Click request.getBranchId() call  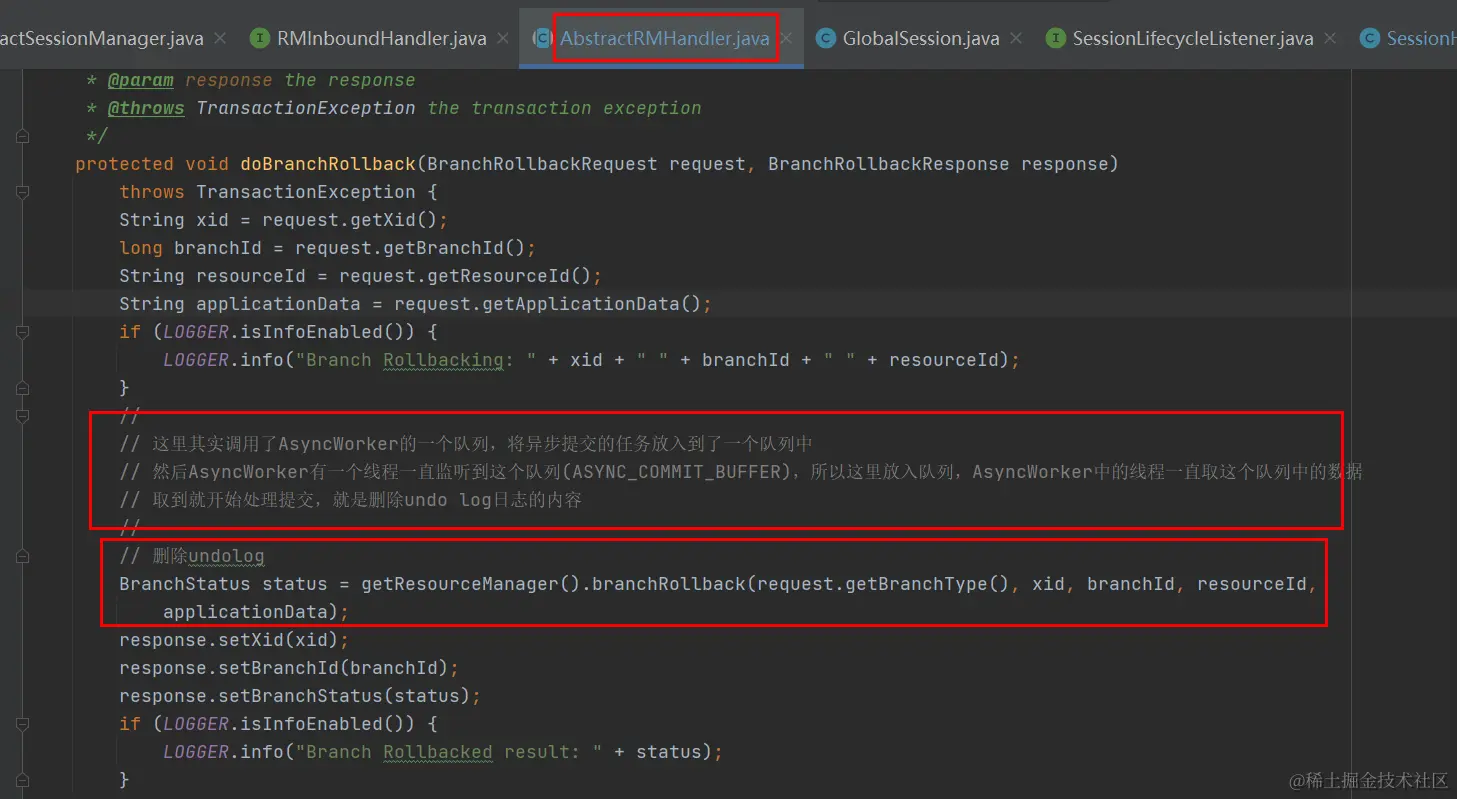click(410, 248)
